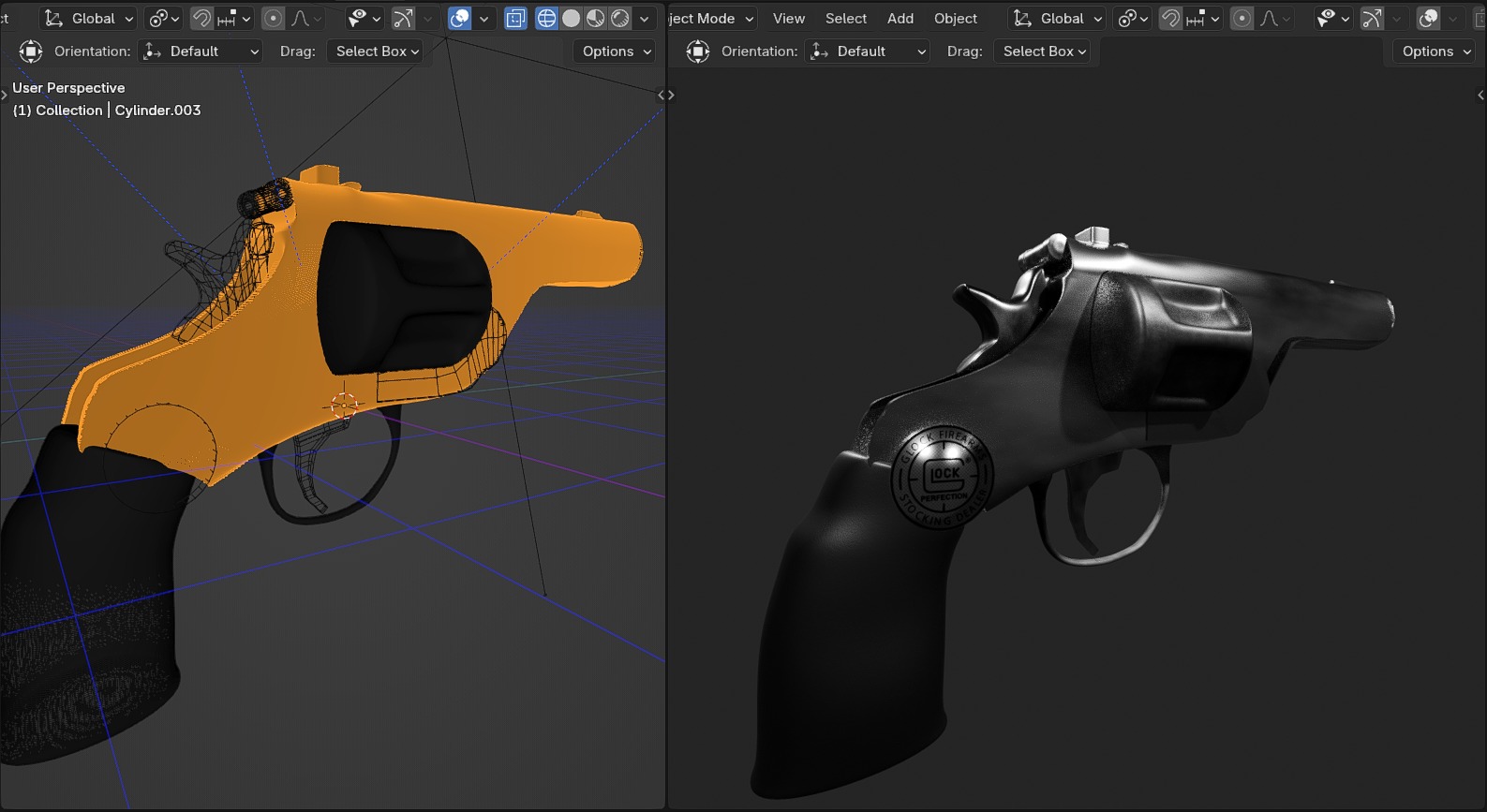Open Global transform orientation dropdown in right viewport

point(1057,19)
